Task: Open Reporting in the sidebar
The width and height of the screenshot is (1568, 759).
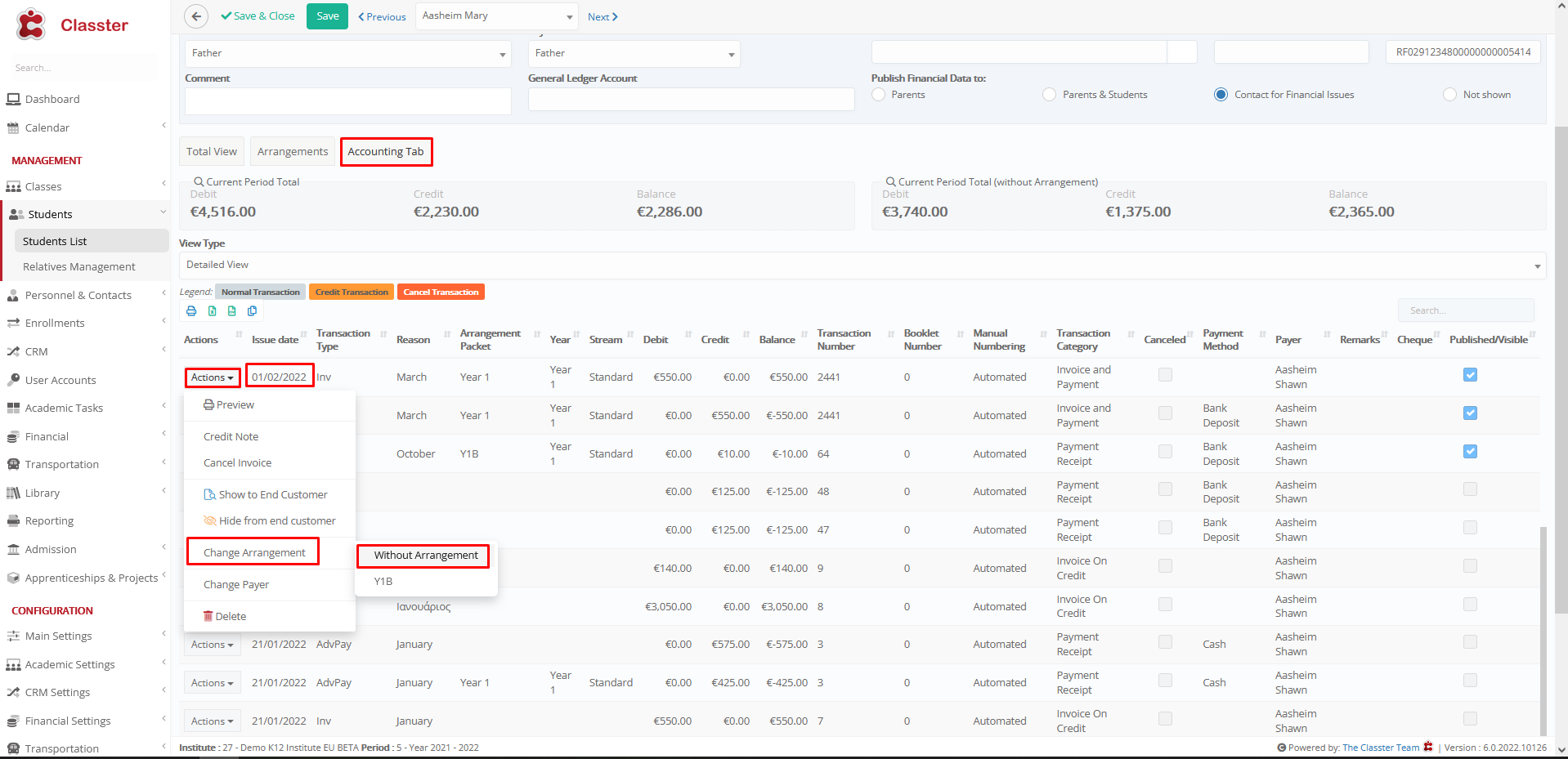Action: pos(49,521)
